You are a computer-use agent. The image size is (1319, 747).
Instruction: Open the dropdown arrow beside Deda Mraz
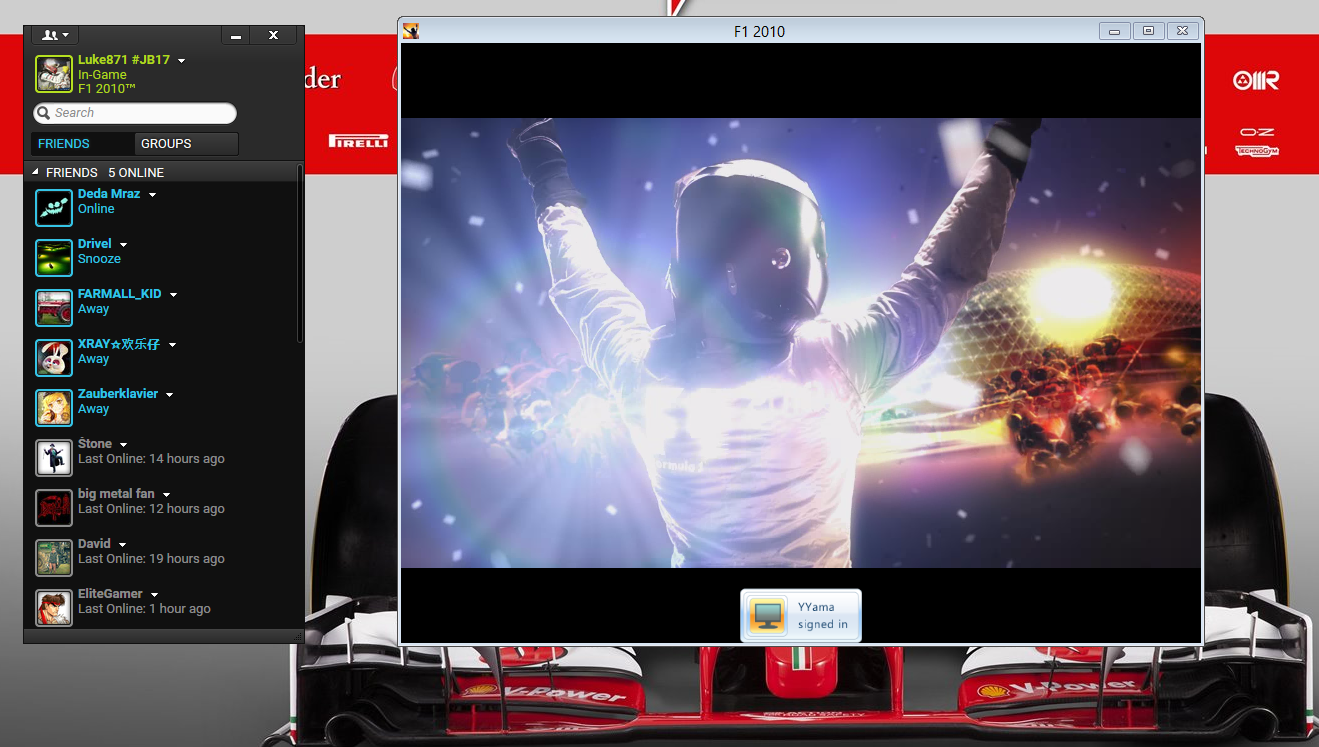152,195
